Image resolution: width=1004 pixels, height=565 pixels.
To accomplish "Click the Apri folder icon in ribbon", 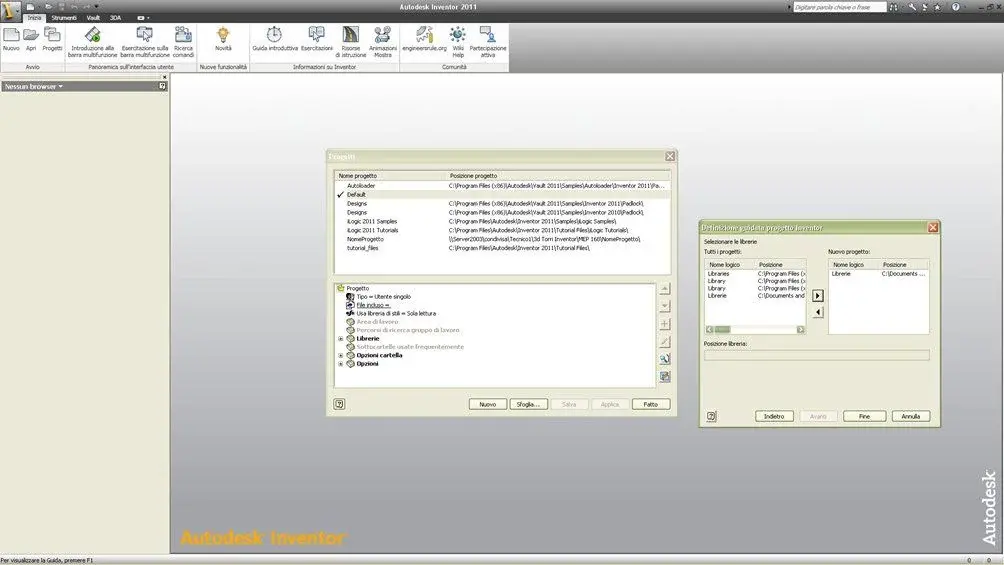I will pos(31,39).
